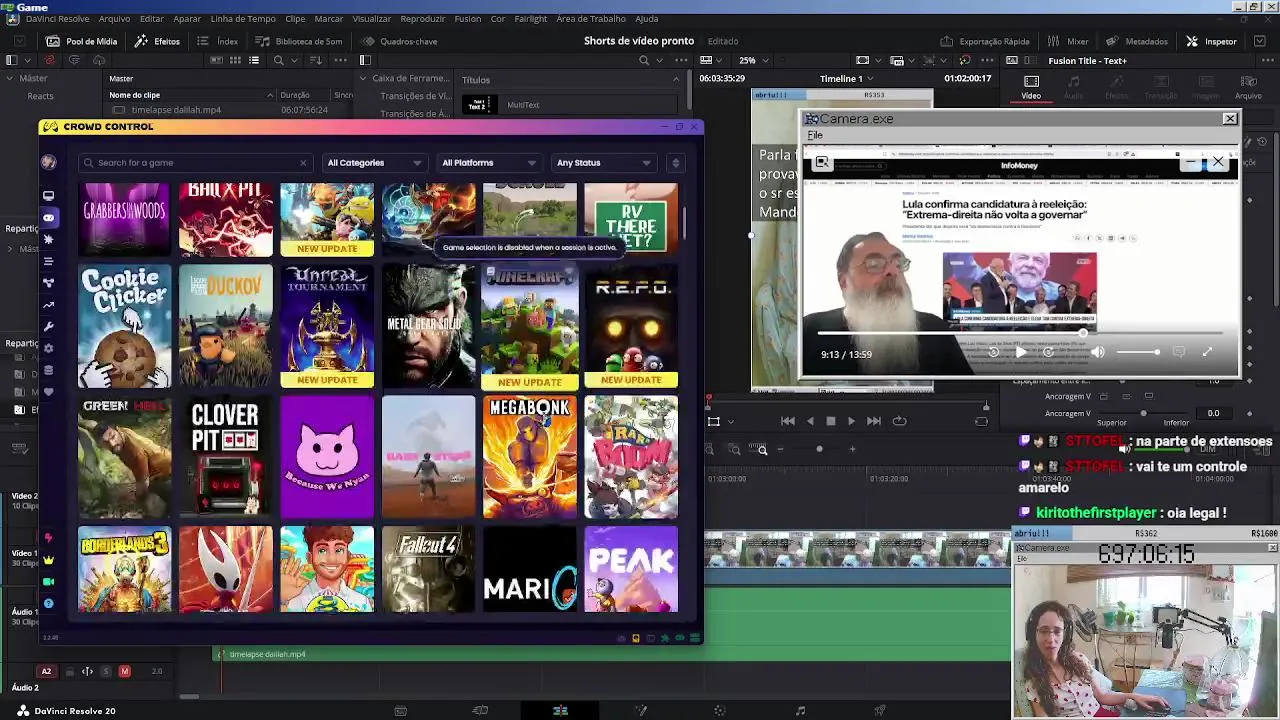Expand the Timeline 1 name dropdown
1280x720 pixels.
coord(847,78)
